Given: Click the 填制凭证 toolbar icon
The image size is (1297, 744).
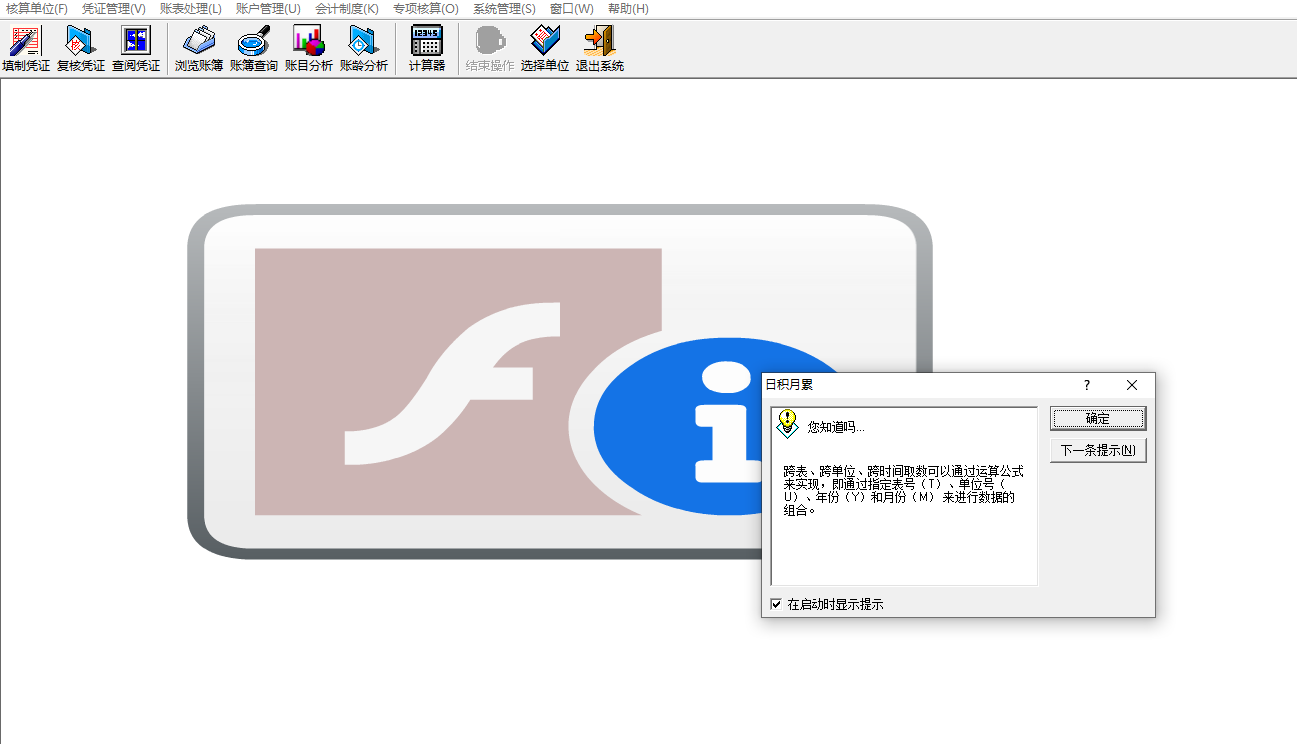Looking at the screenshot, I should pyautogui.click(x=26, y=48).
